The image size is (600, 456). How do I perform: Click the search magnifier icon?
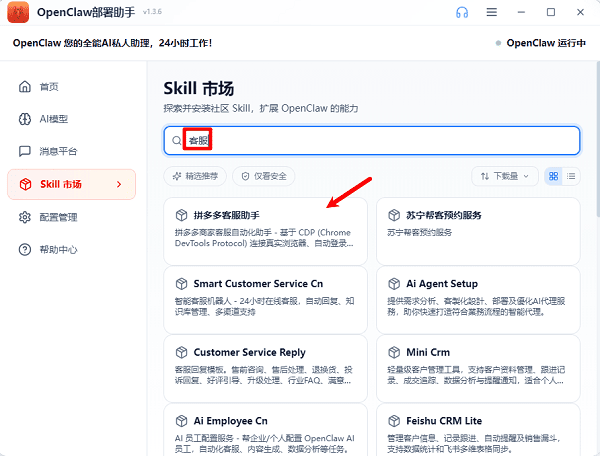coord(178,141)
